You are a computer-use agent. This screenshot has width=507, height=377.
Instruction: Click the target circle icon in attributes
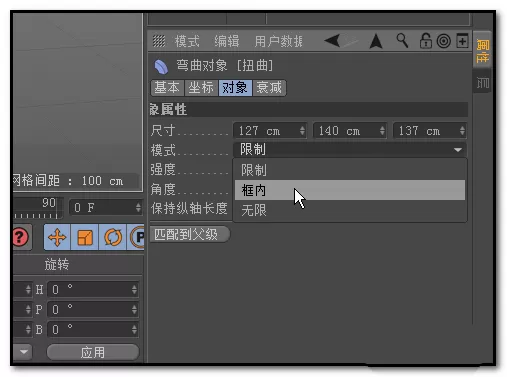[x=444, y=41]
